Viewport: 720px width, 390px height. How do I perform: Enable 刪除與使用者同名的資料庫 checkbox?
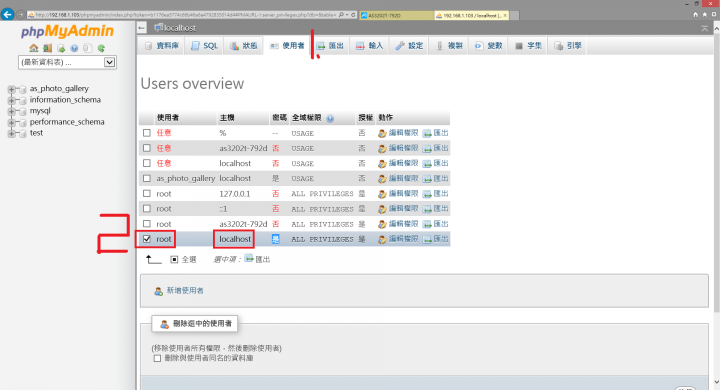tap(157, 358)
